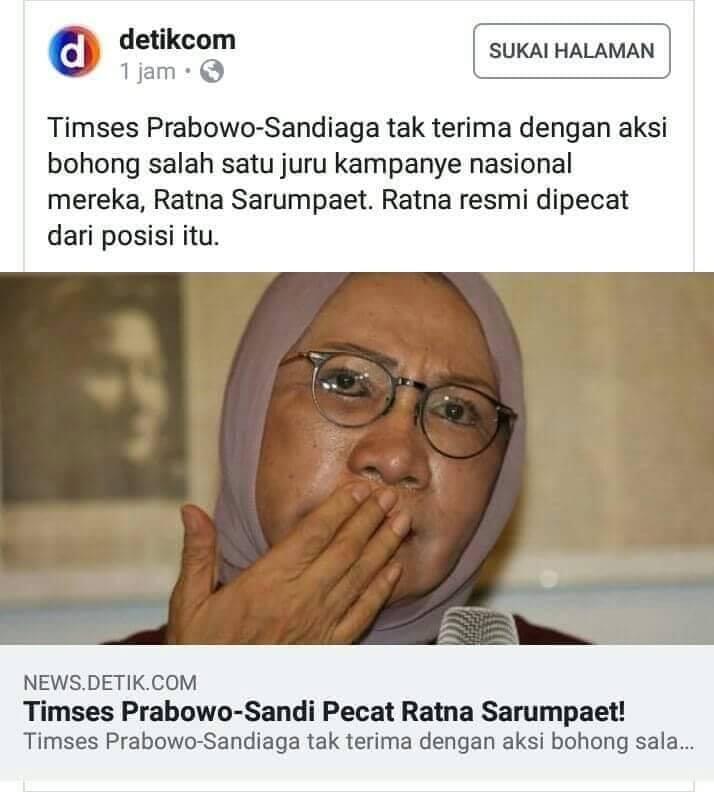This screenshot has height=792, width=714.
Task: Click the globe public audience icon
Action: point(212,71)
